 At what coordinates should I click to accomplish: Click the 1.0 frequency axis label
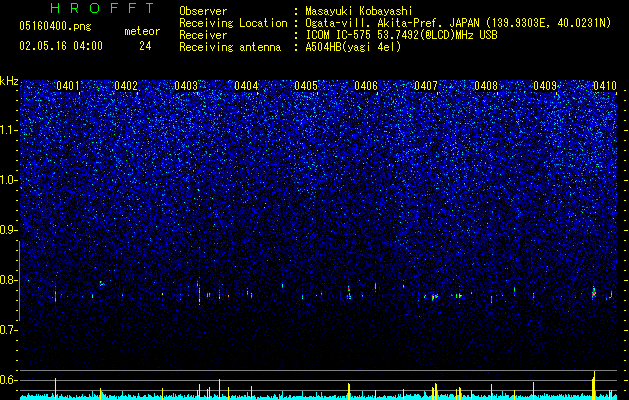point(9,180)
